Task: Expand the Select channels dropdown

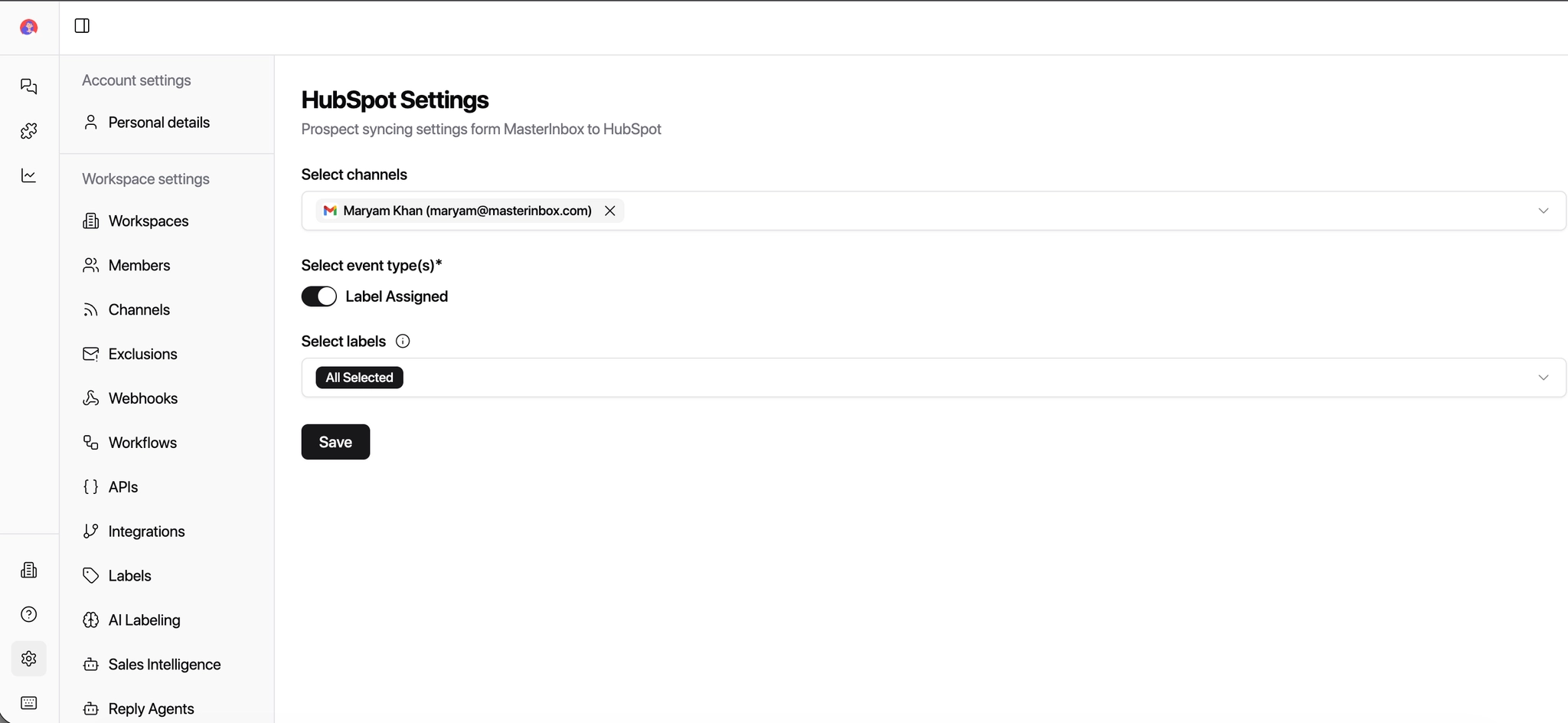Action: 1543,211
